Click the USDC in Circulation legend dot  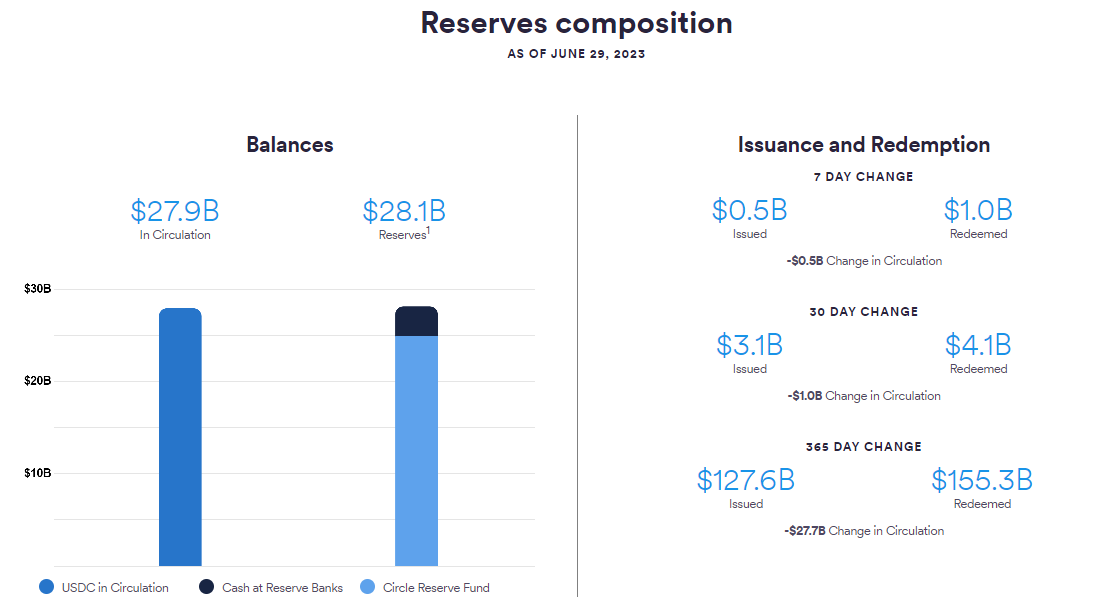click(46, 587)
